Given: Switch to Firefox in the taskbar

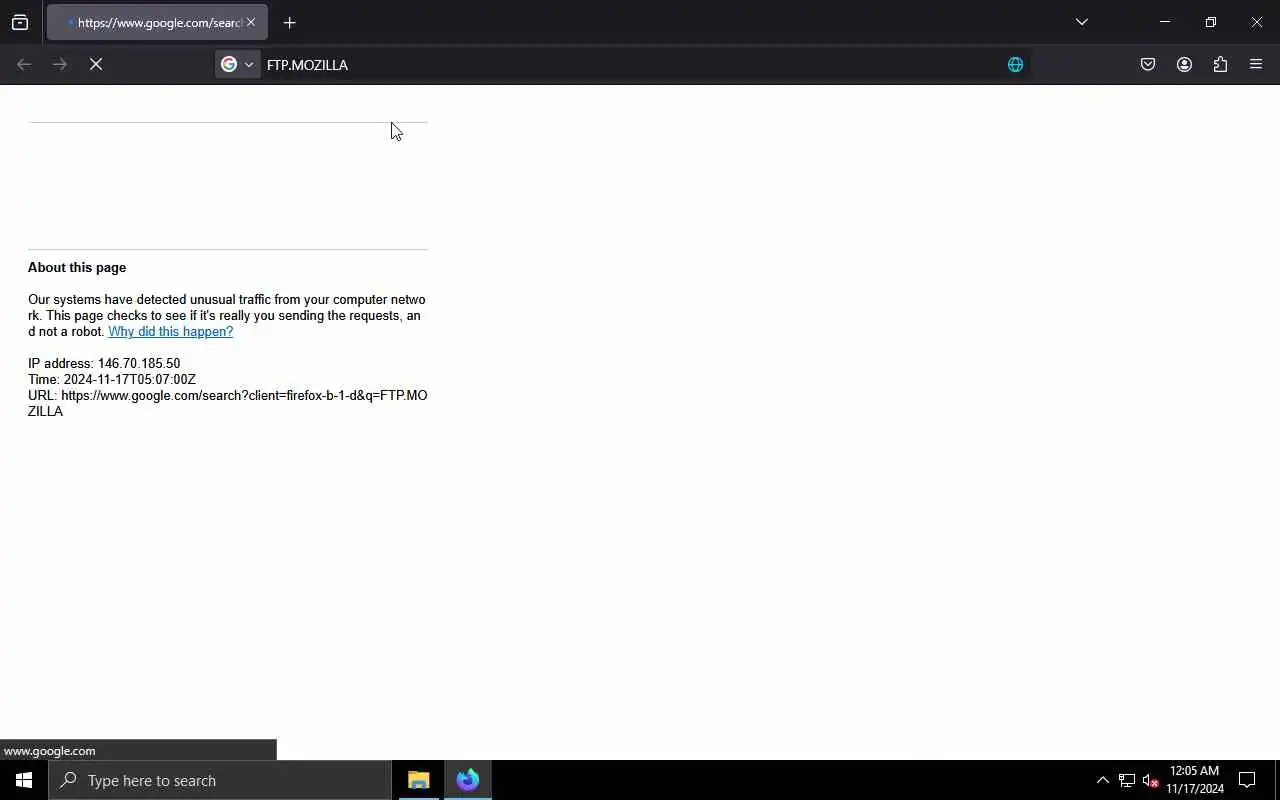Looking at the screenshot, I should [x=468, y=780].
